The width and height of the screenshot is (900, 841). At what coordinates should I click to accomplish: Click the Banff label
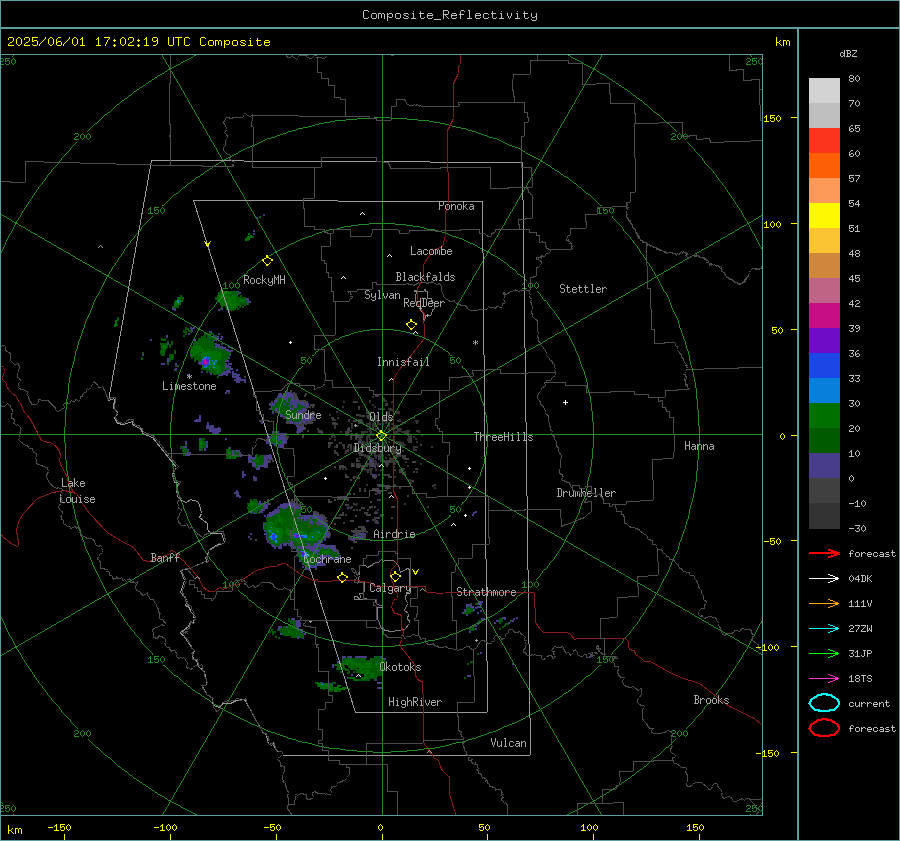[165, 557]
